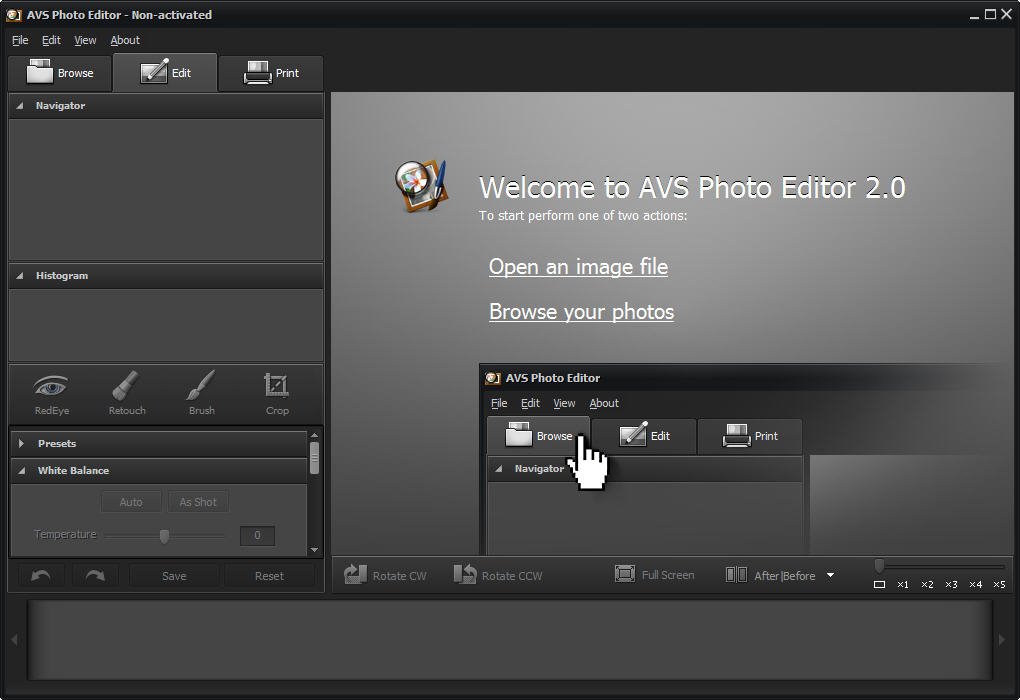This screenshot has width=1020, height=700.
Task: Toggle the After|Before comparison view
Action: tap(771, 575)
